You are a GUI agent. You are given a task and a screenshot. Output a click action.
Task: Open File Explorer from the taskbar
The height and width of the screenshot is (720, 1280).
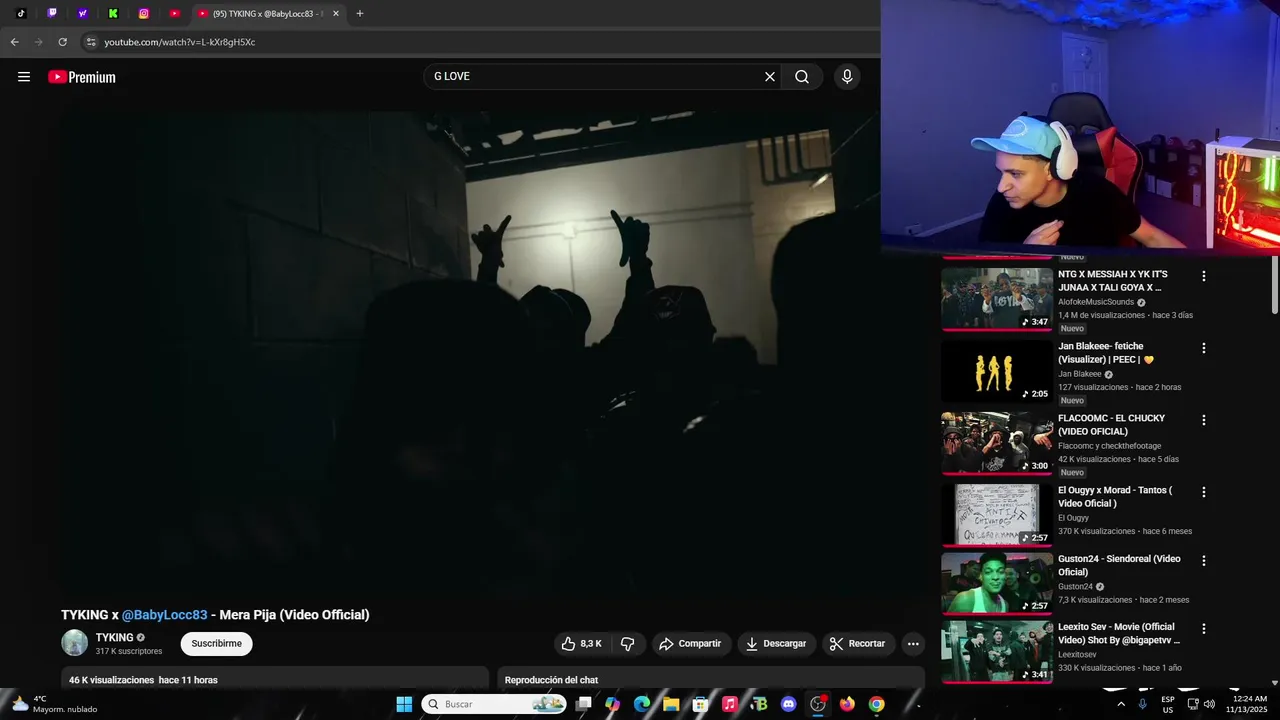tap(671, 704)
